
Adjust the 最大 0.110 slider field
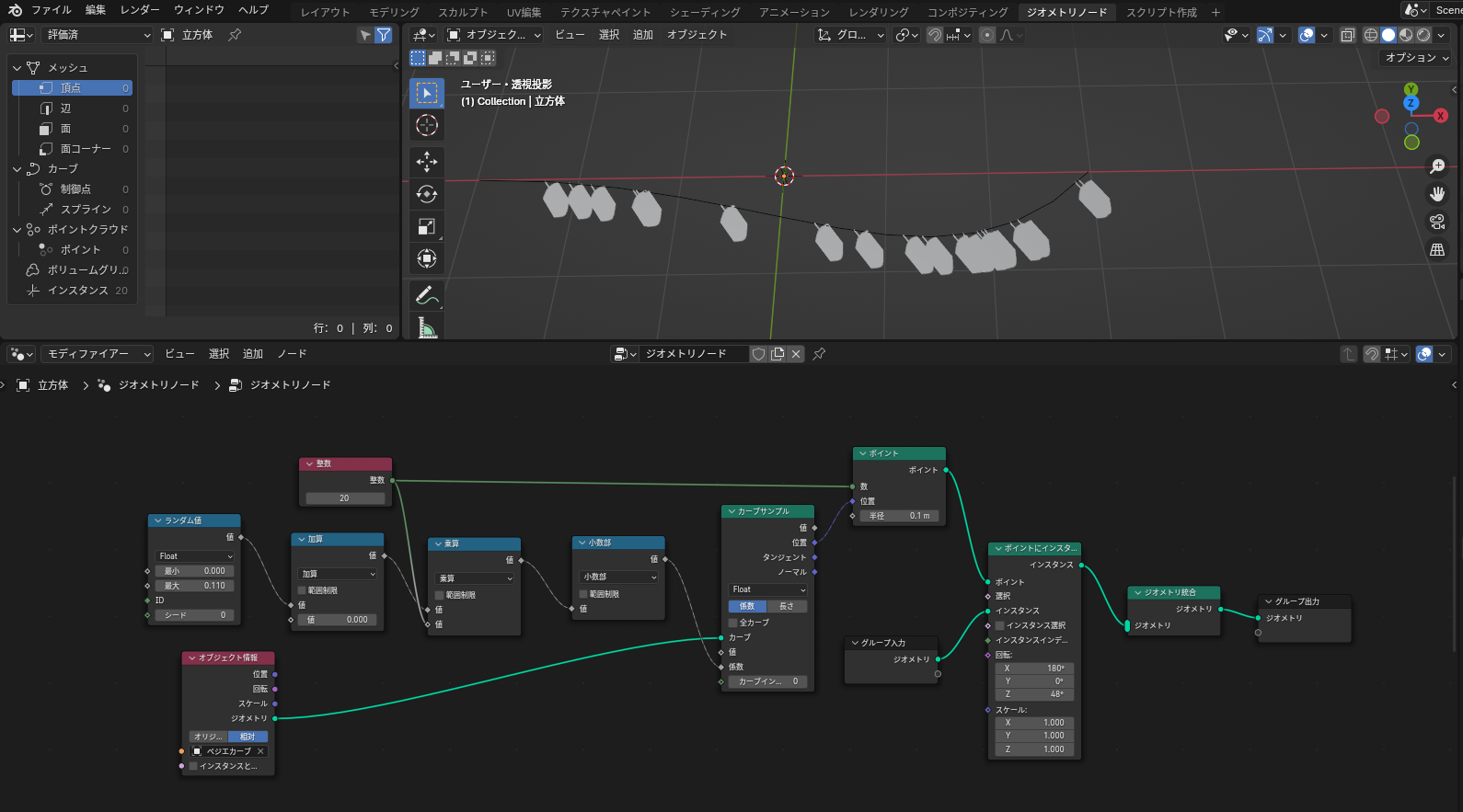(x=195, y=586)
